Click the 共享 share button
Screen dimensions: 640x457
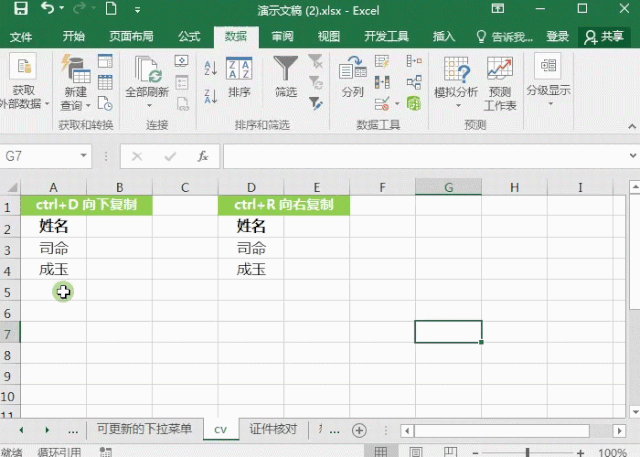tap(604, 37)
